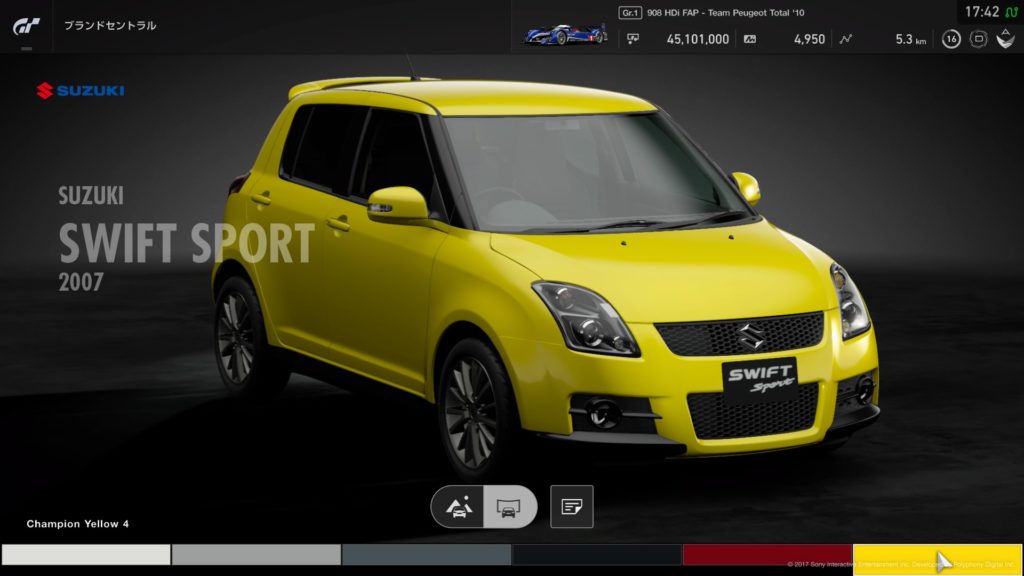The image size is (1024, 576).
Task: Click the 45,101,000 credits value
Action: pos(697,39)
